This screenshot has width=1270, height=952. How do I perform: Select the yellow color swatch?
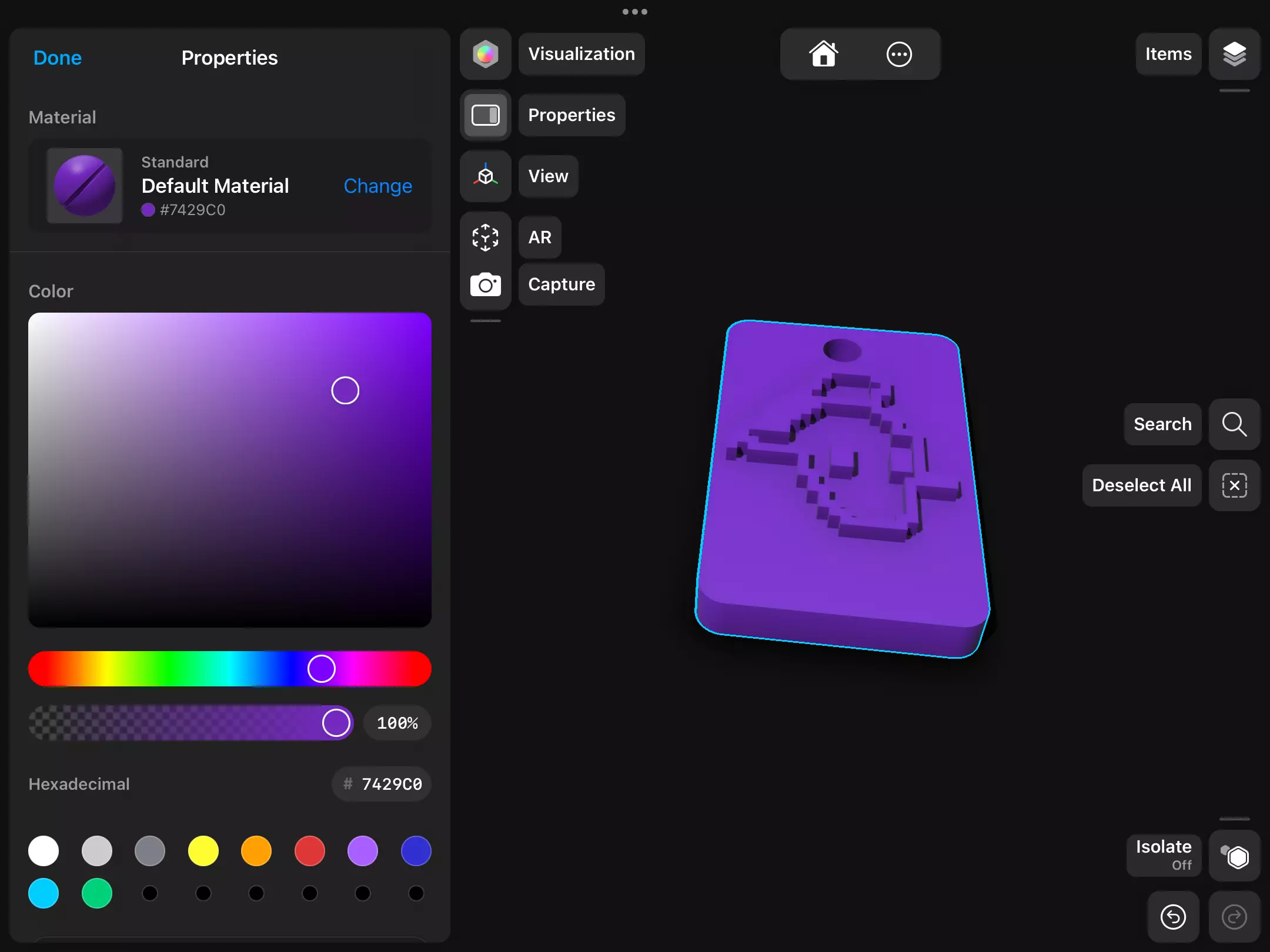(x=203, y=851)
